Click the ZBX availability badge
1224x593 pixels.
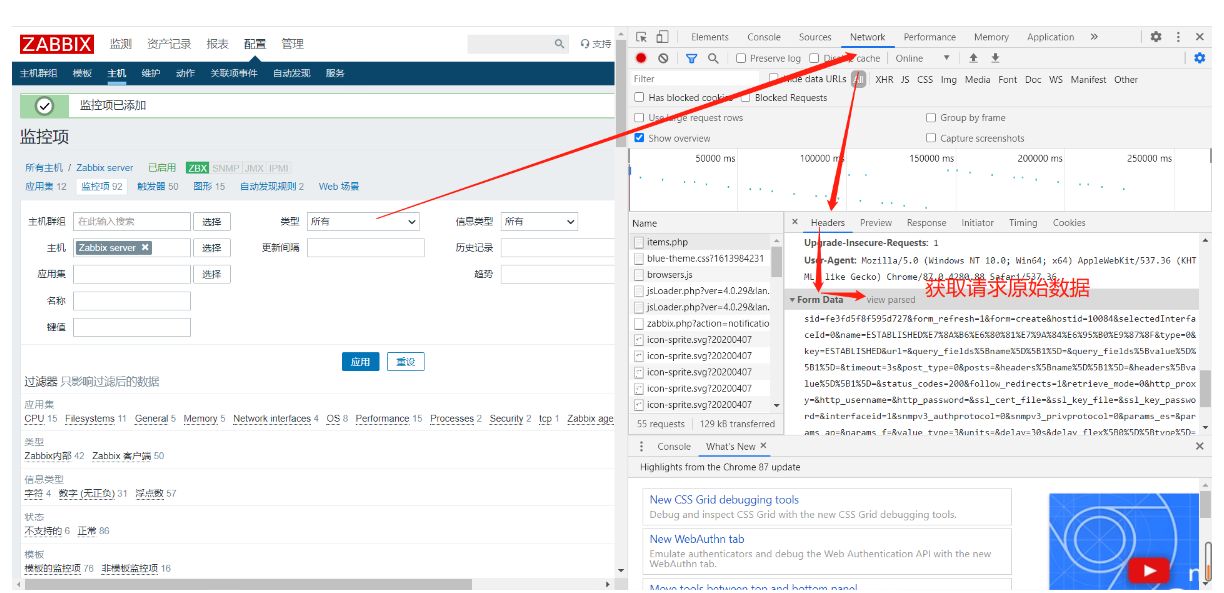(197, 168)
